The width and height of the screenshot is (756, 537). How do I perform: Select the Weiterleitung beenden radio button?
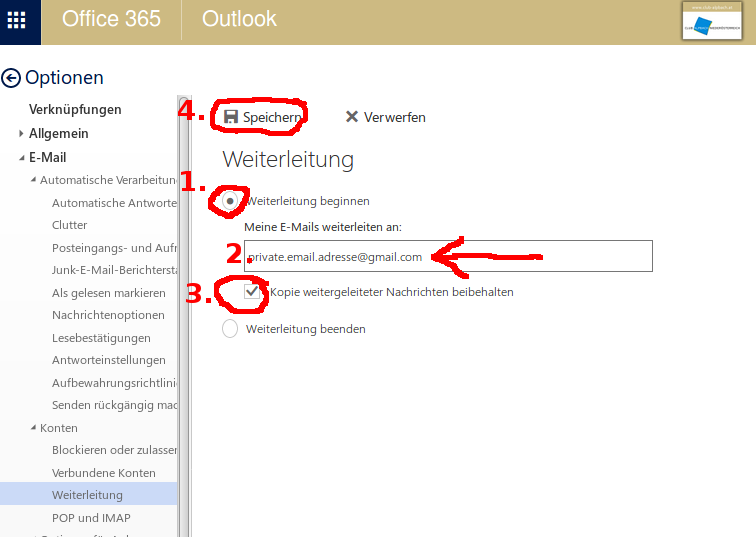230,329
